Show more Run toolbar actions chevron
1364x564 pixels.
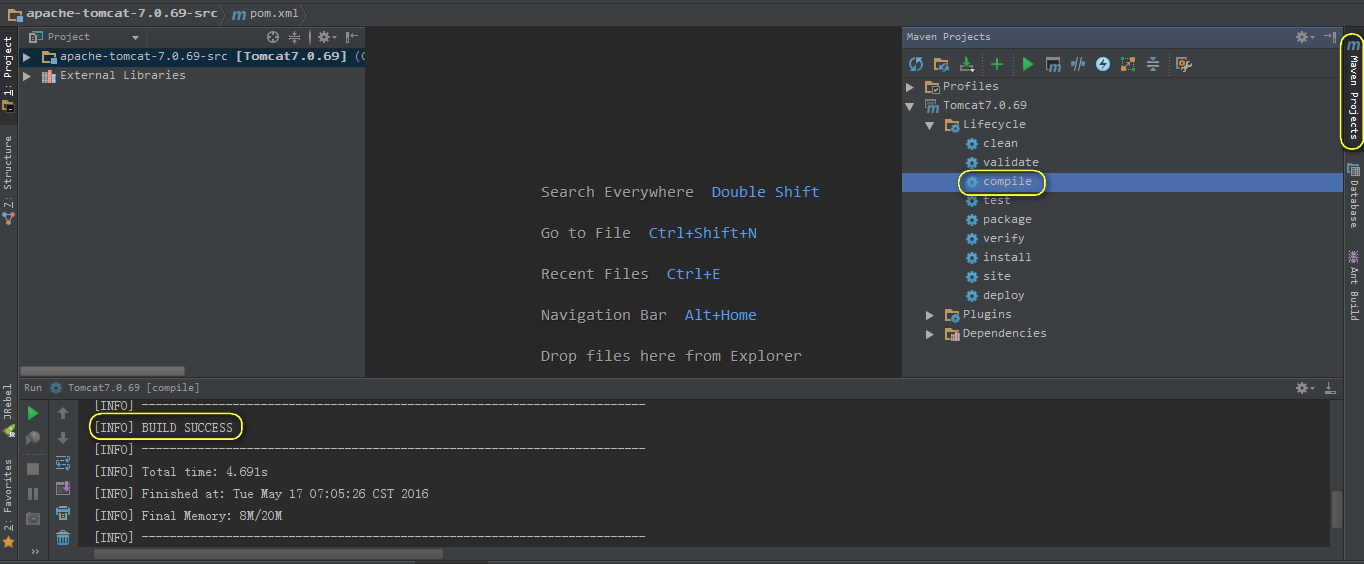[33, 551]
